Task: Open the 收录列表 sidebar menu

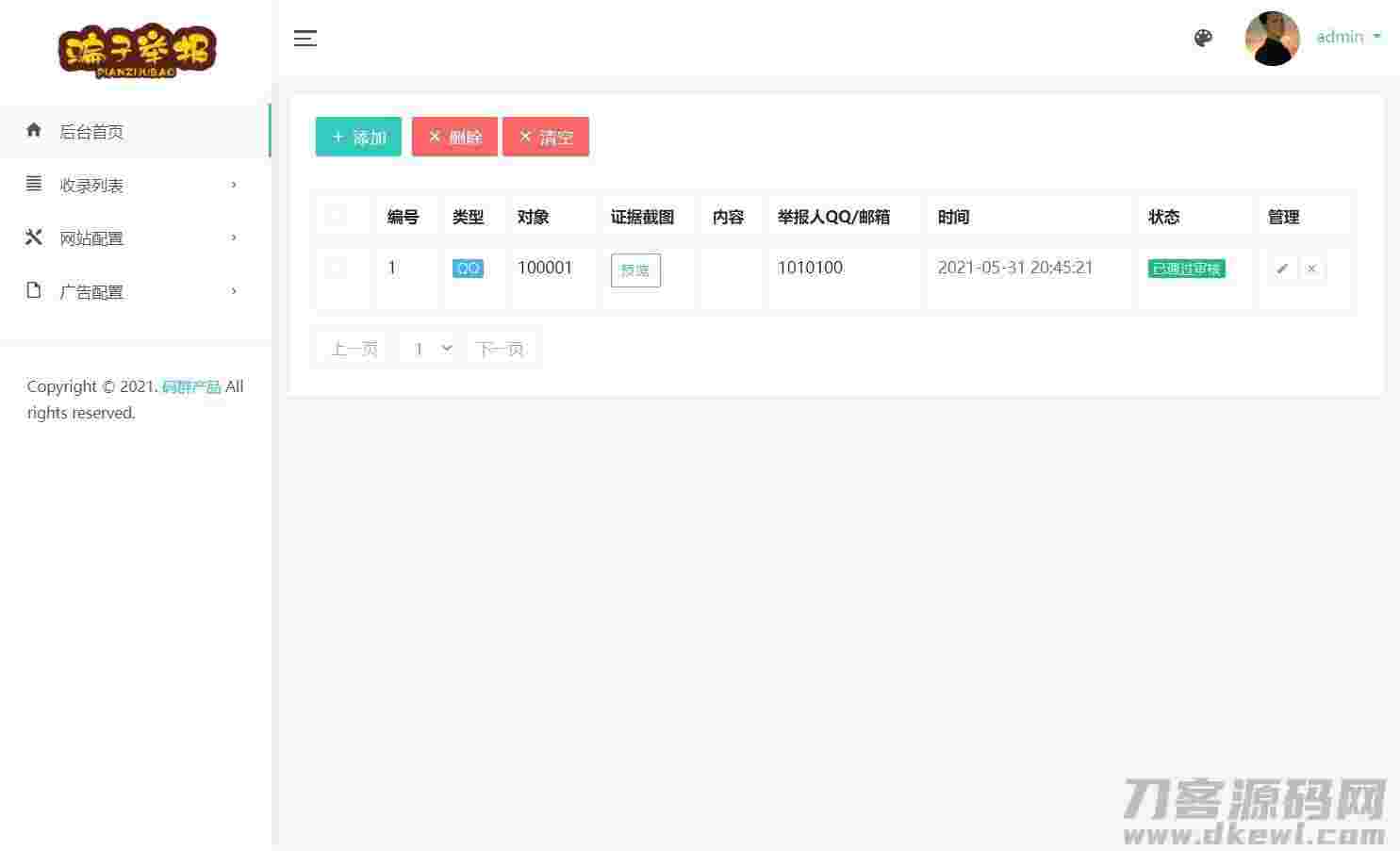Action: pos(135,185)
